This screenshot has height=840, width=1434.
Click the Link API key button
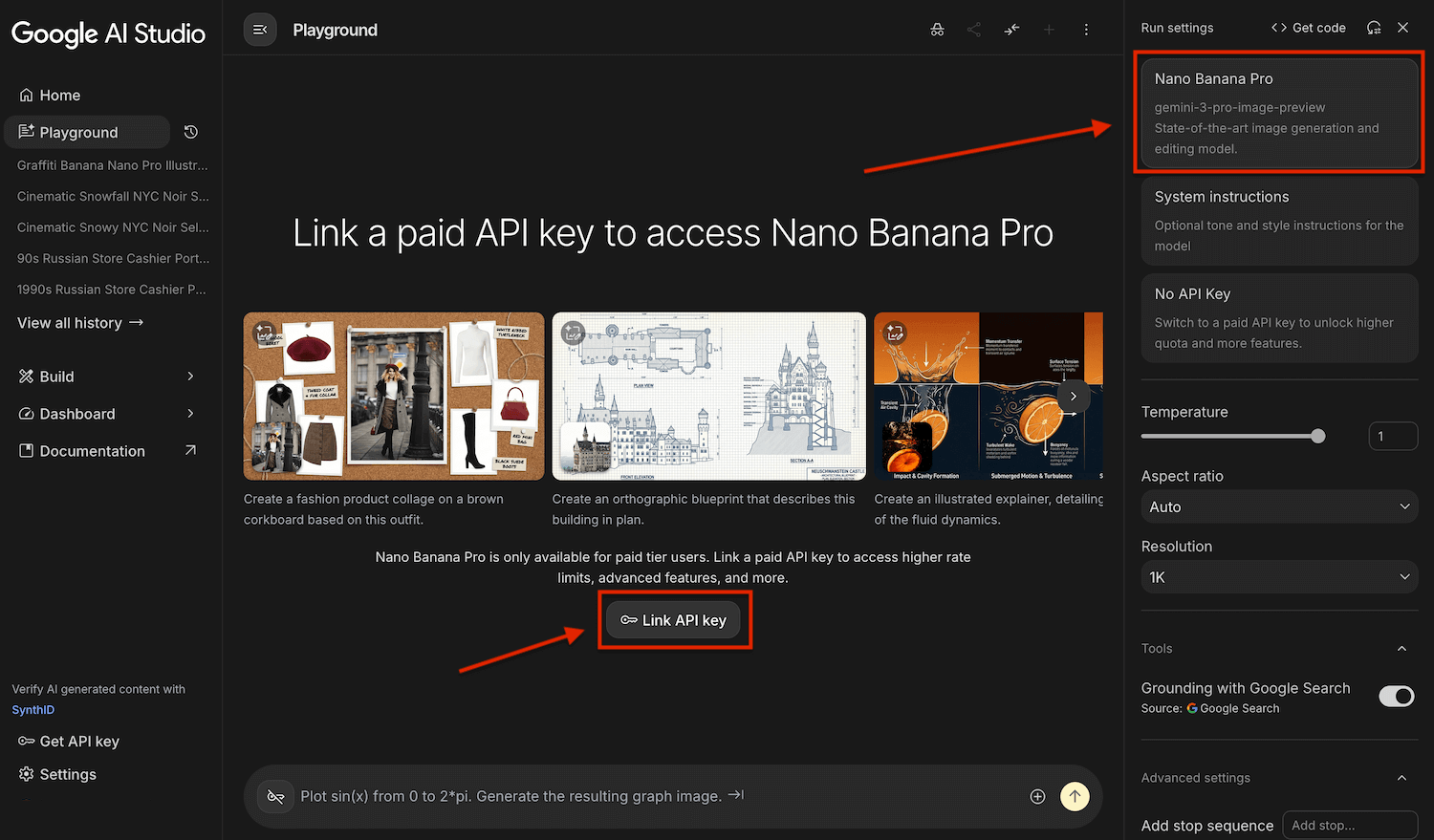(x=674, y=619)
